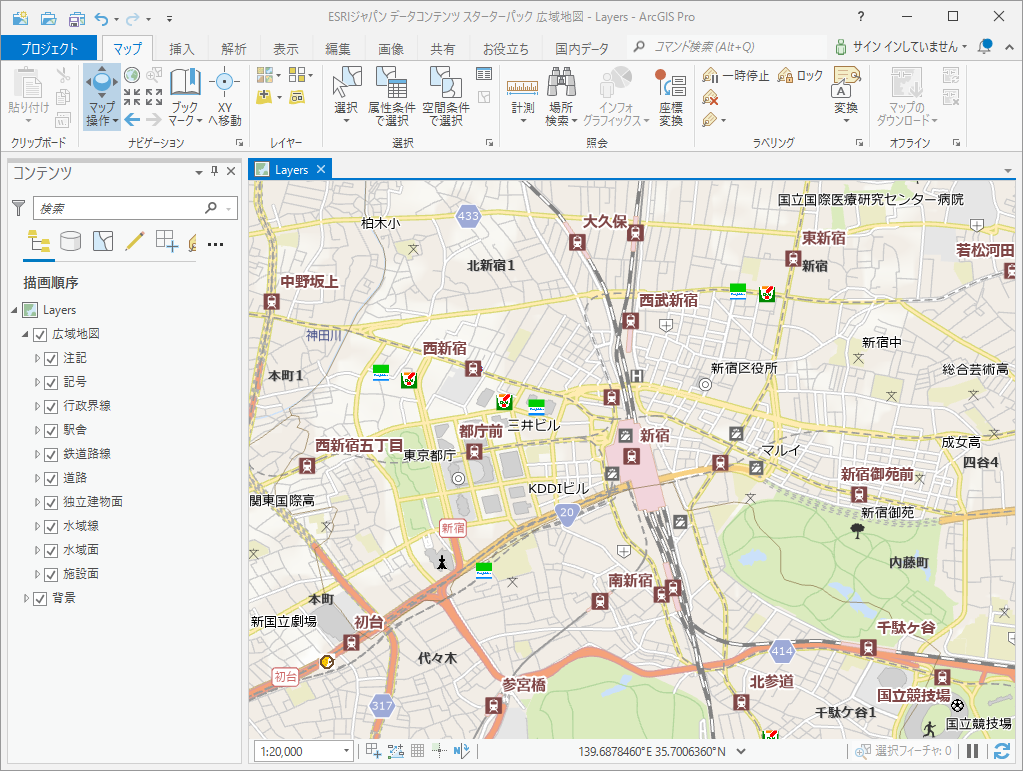Show list by drawing order view
This screenshot has width=1023, height=771.
point(38,241)
